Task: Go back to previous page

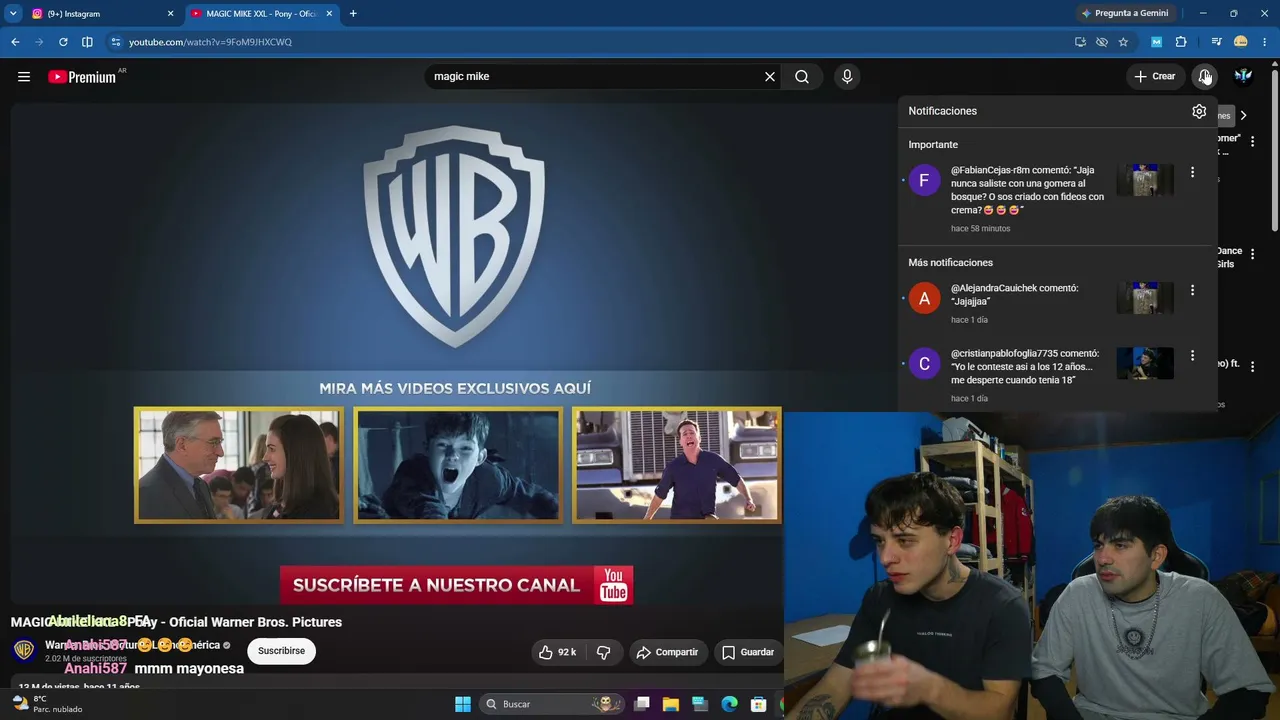Action: [x=15, y=42]
